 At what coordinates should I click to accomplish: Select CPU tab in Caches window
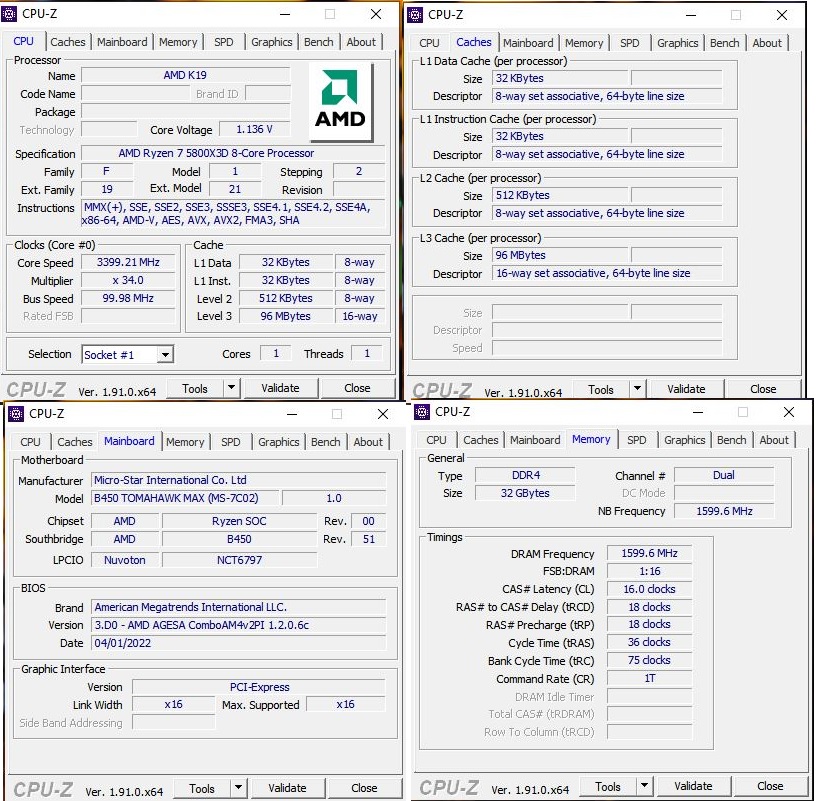pos(429,43)
